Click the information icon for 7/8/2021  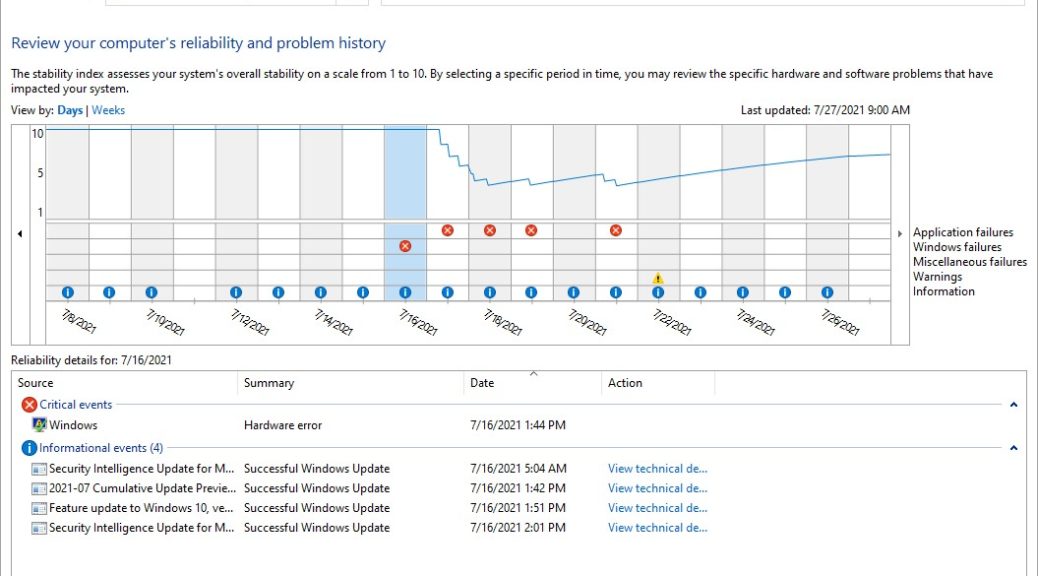click(x=68, y=292)
